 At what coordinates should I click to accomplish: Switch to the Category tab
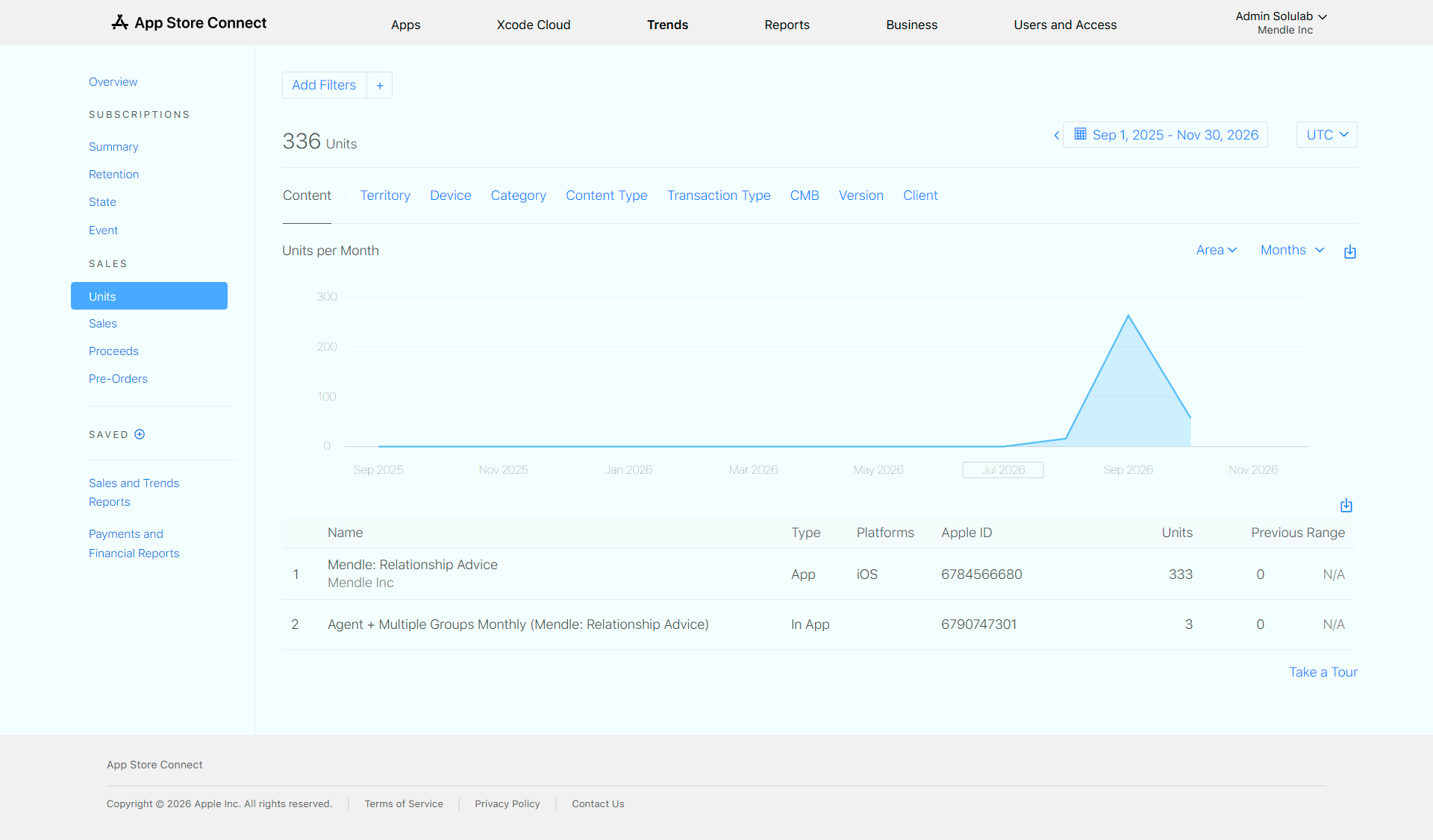point(518,195)
